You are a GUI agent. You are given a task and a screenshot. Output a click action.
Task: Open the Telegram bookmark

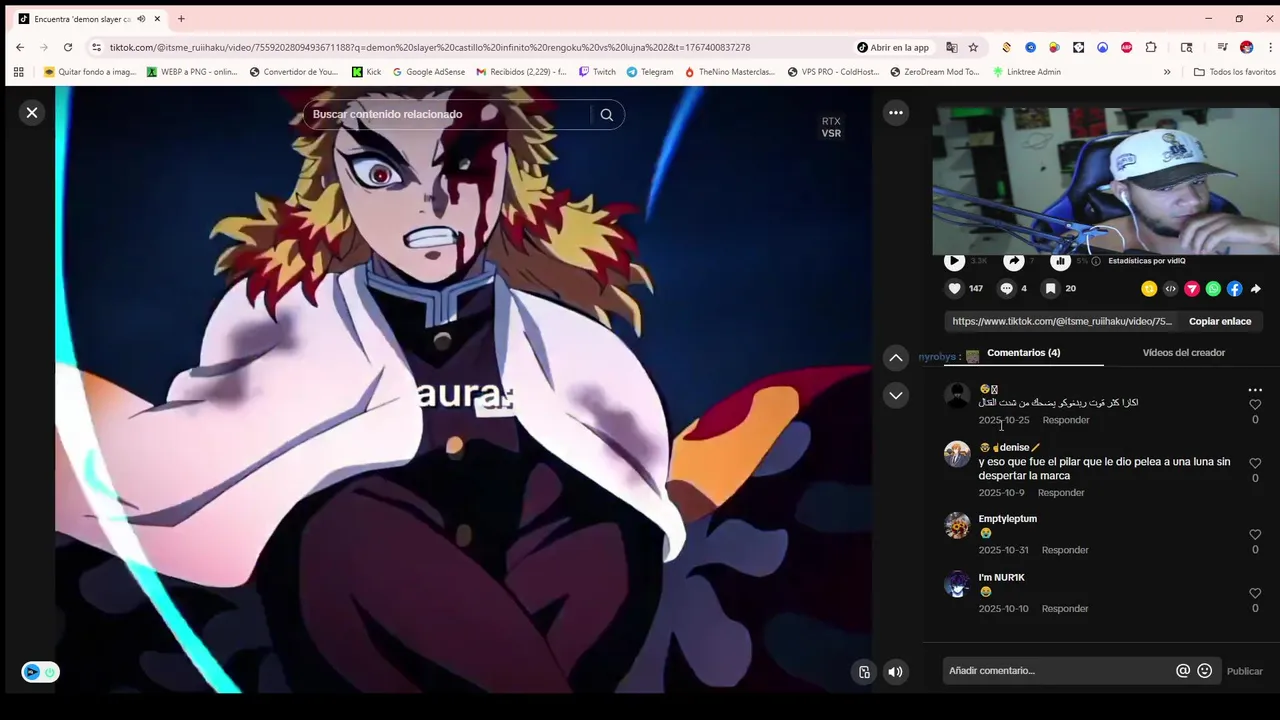click(x=650, y=72)
